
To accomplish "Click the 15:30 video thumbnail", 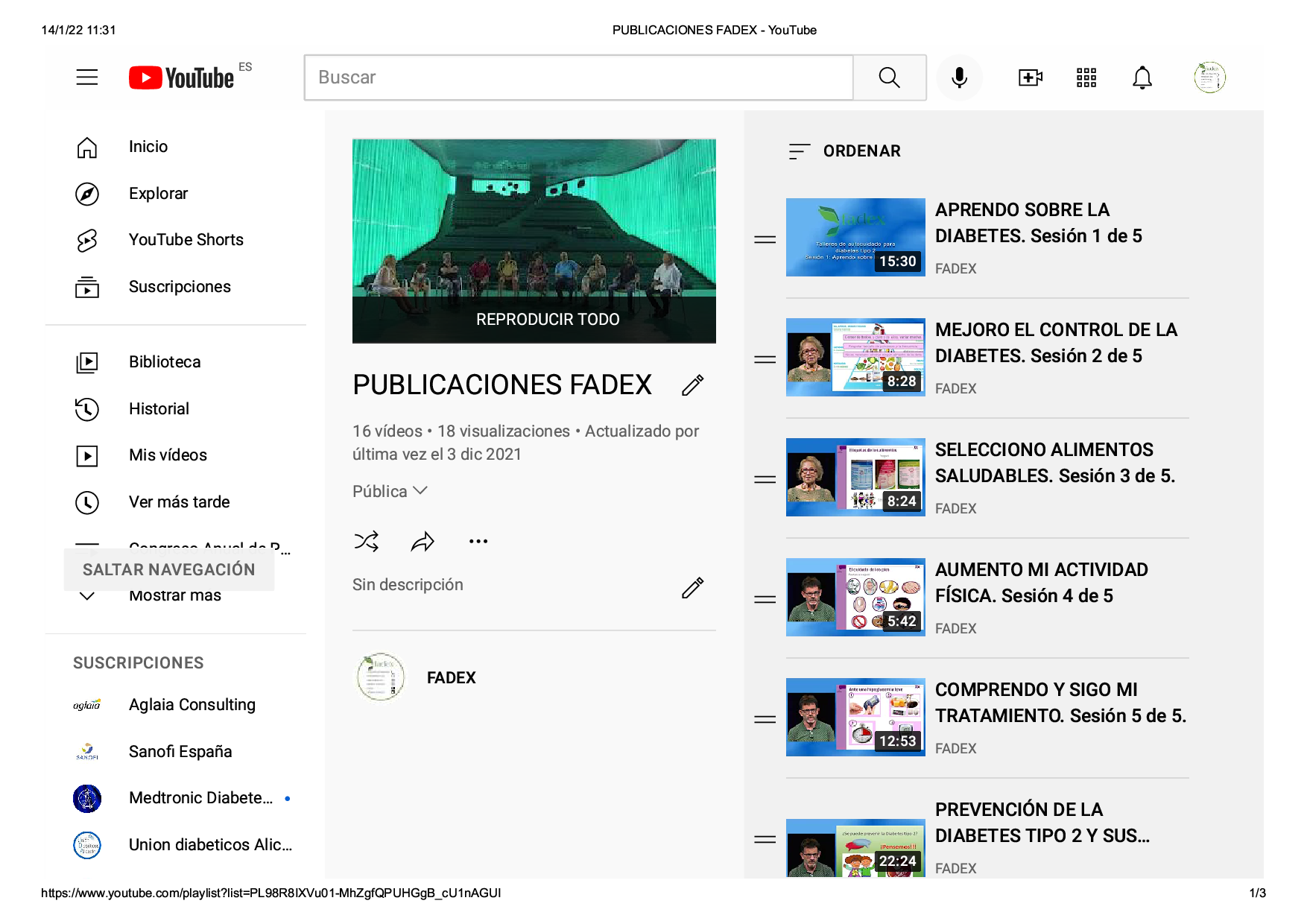I will (x=855, y=238).
